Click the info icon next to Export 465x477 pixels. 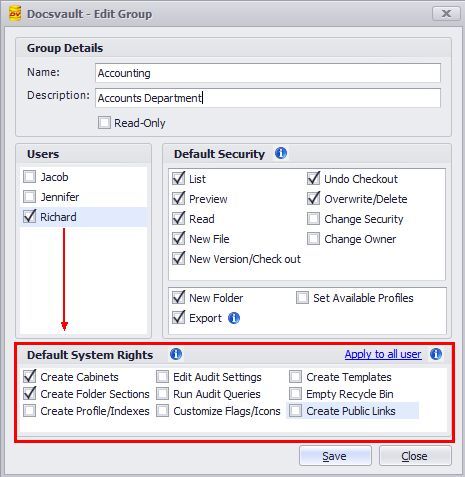pos(234,318)
